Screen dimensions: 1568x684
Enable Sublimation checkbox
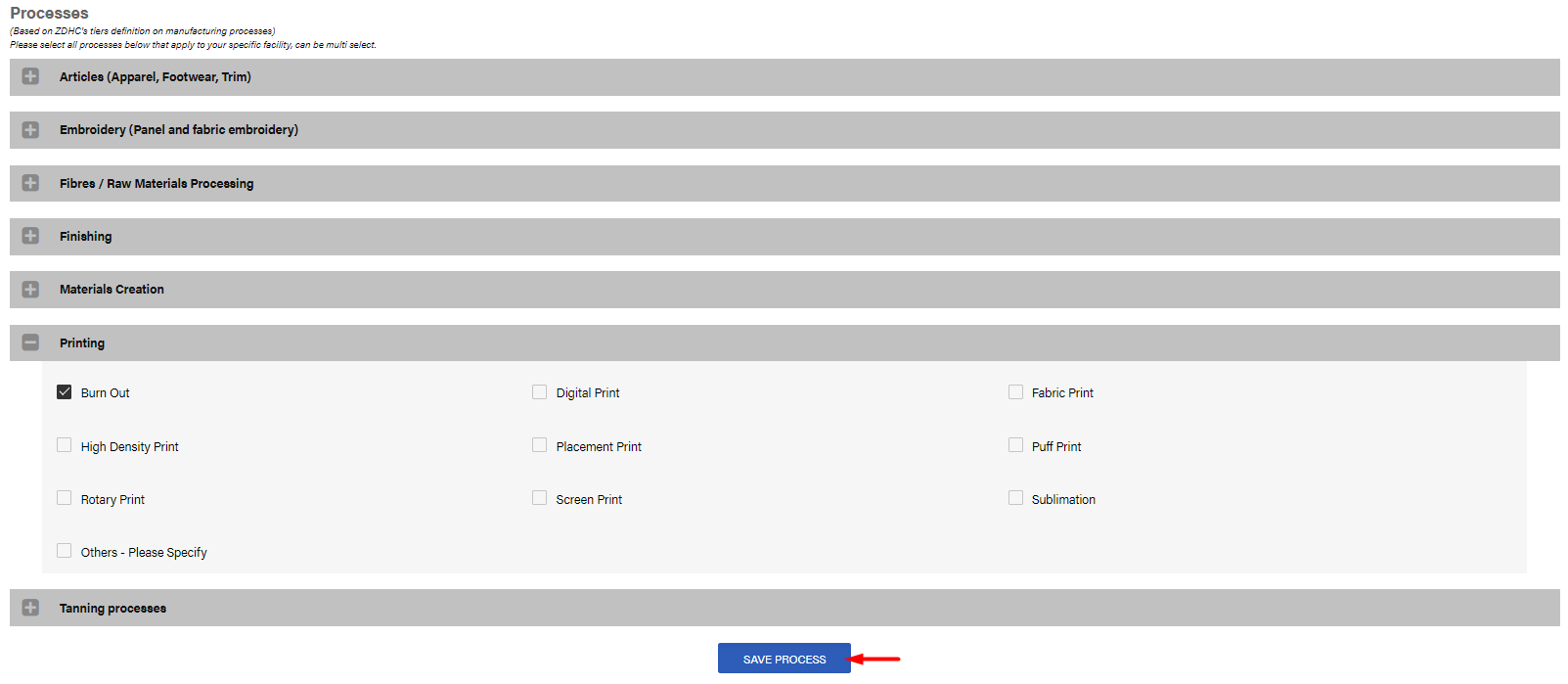pyautogui.click(x=1015, y=498)
